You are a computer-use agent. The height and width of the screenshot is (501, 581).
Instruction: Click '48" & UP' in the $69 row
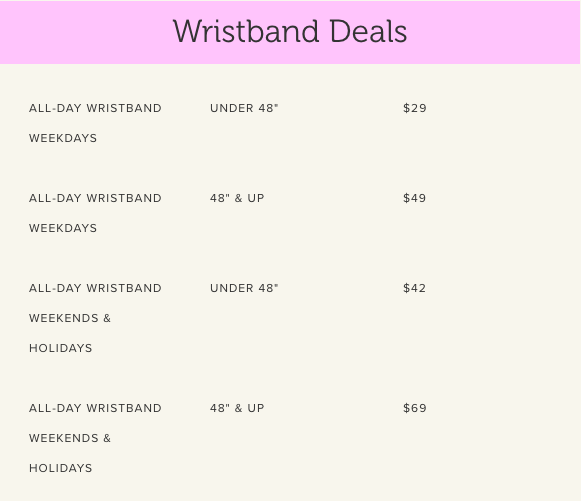pyautogui.click(x=237, y=408)
